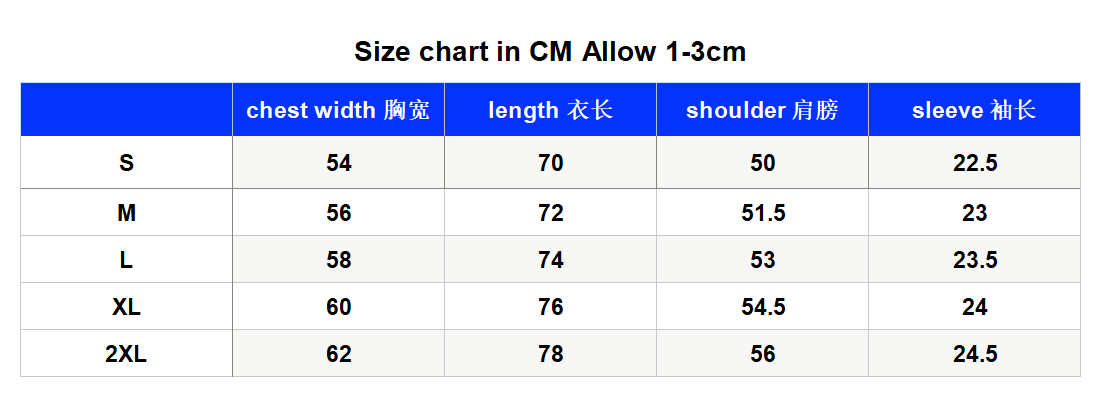Click the chest width column header
1106x403 pixels.
click(x=338, y=110)
